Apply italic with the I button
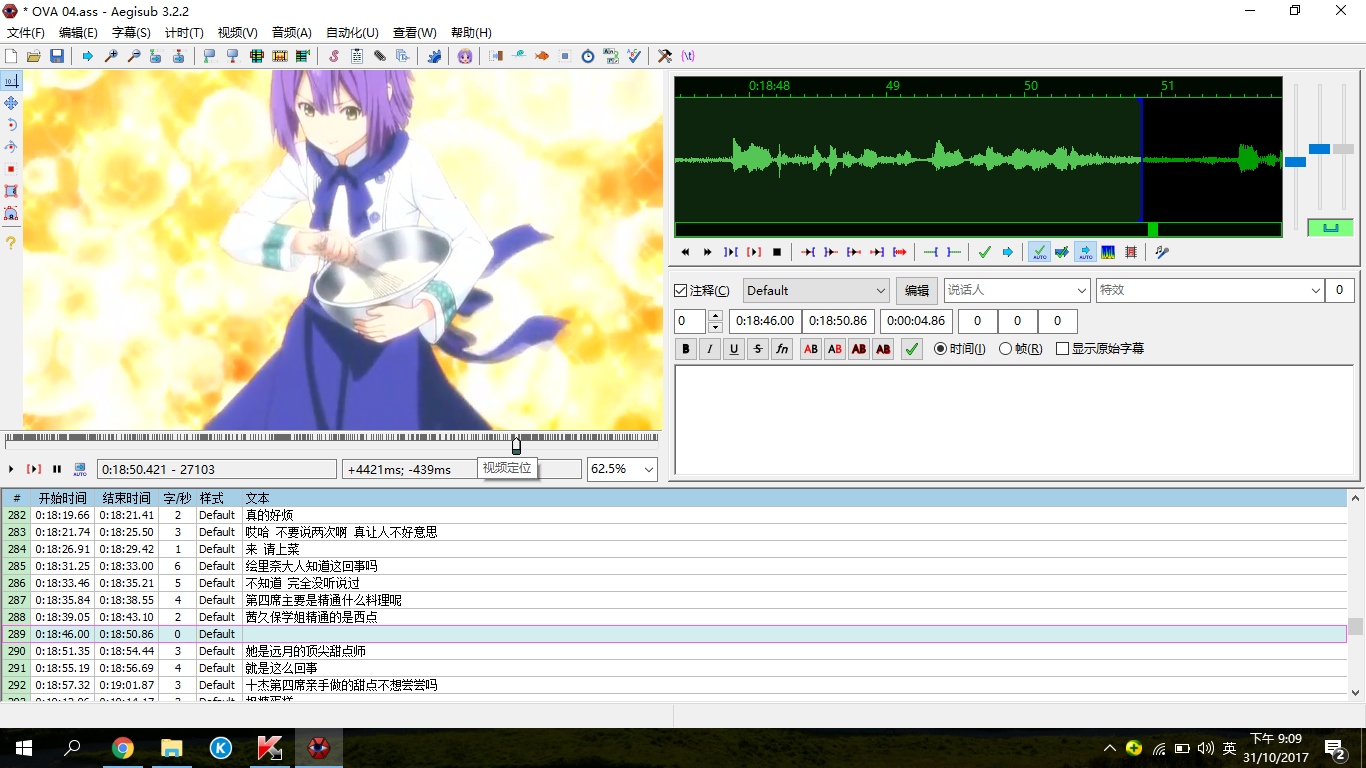This screenshot has width=1366, height=768. click(710, 349)
